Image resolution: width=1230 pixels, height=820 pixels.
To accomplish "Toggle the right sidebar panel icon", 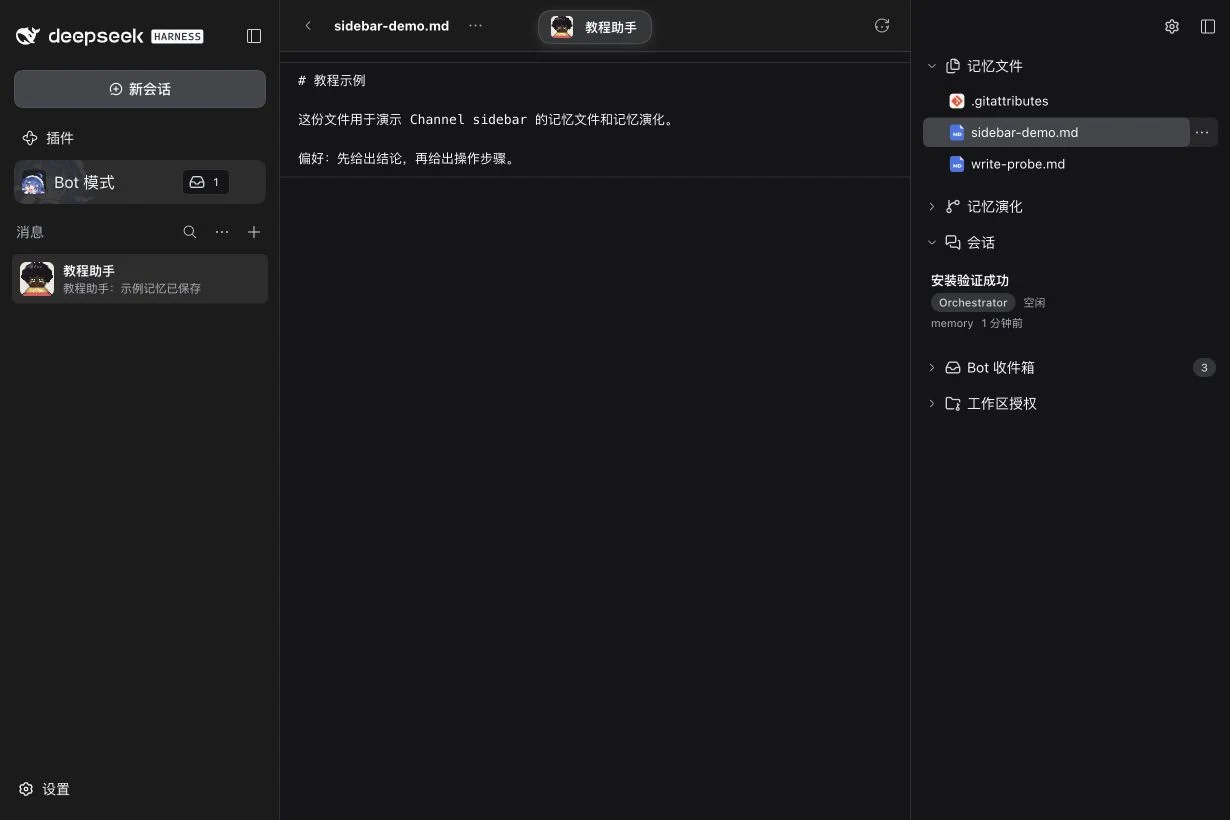I will (1208, 27).
